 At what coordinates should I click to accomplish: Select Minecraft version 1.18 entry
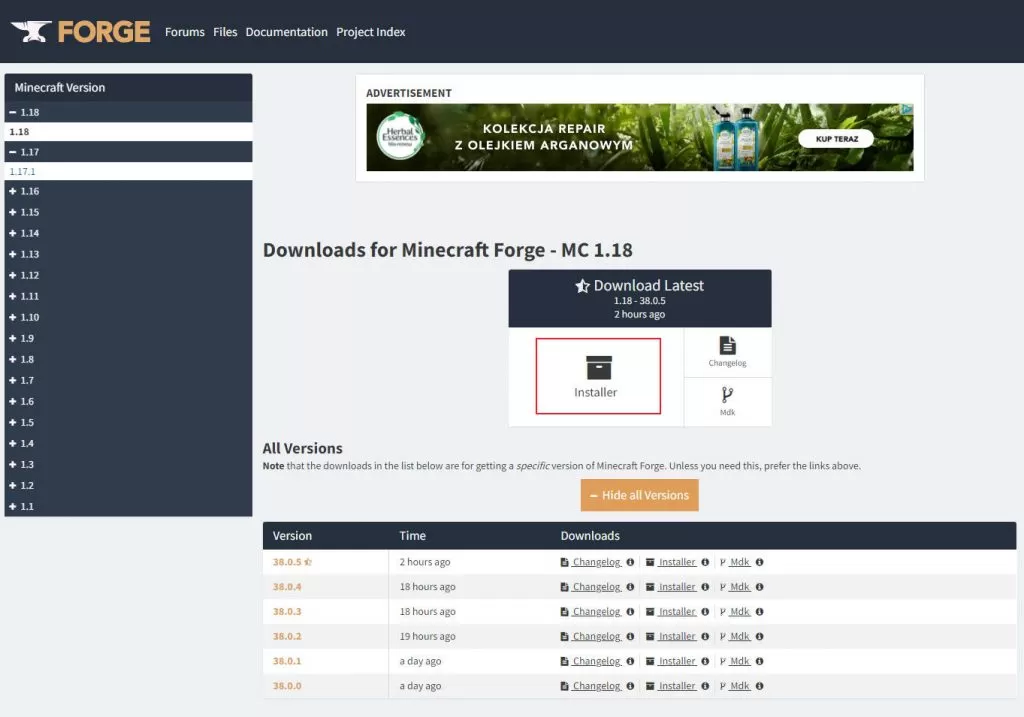128,132
